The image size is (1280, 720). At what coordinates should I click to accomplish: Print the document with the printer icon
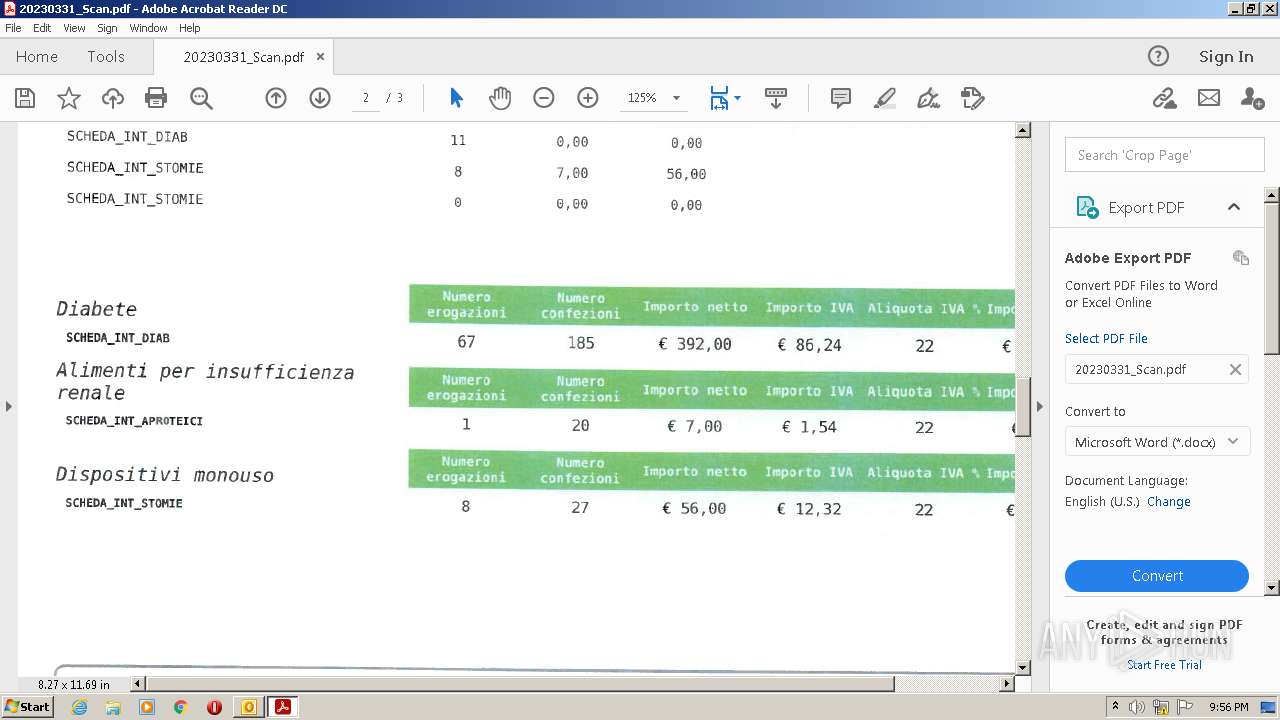tap(156, 98)
